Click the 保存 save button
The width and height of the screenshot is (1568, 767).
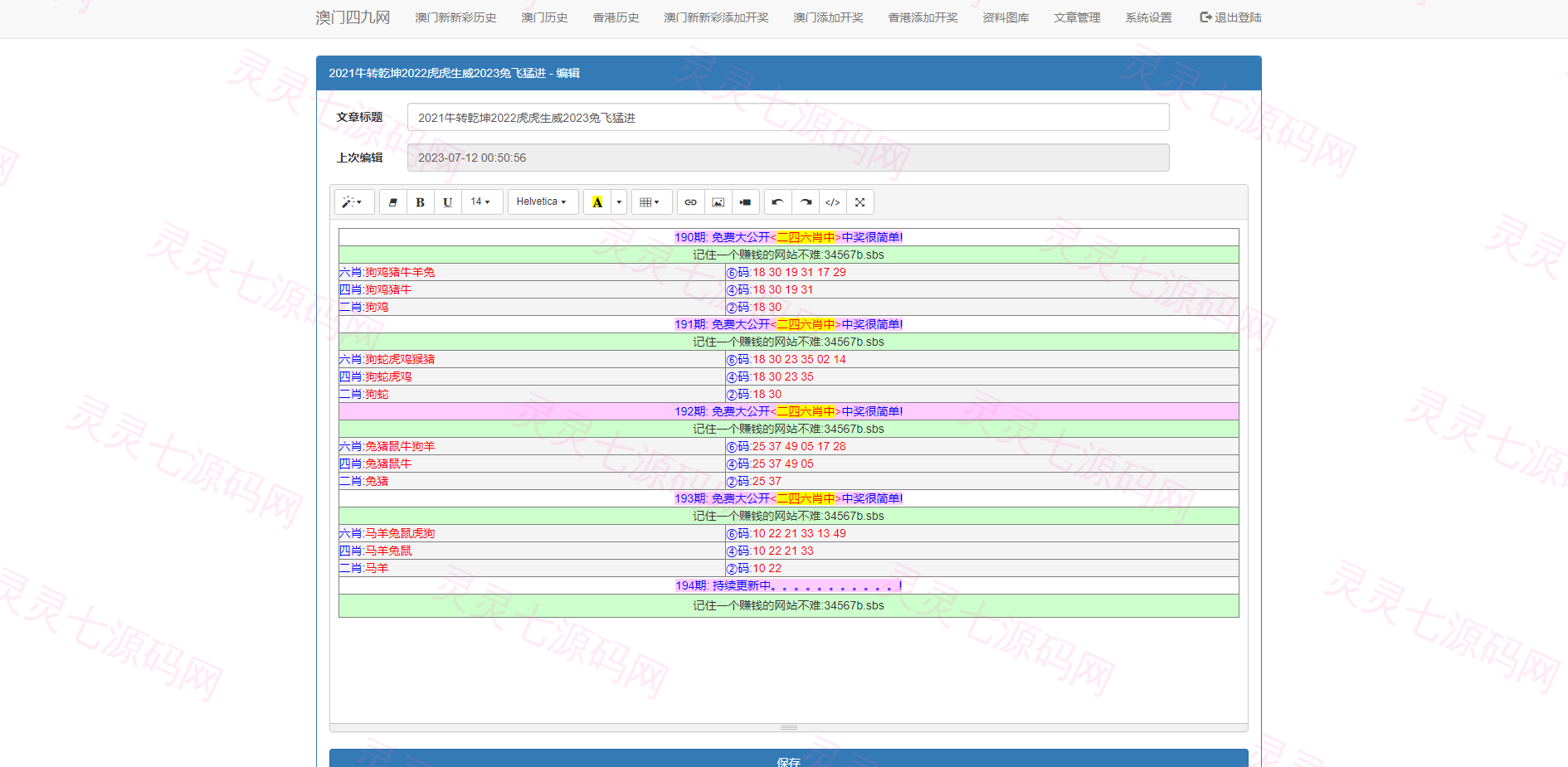point(788,759)
